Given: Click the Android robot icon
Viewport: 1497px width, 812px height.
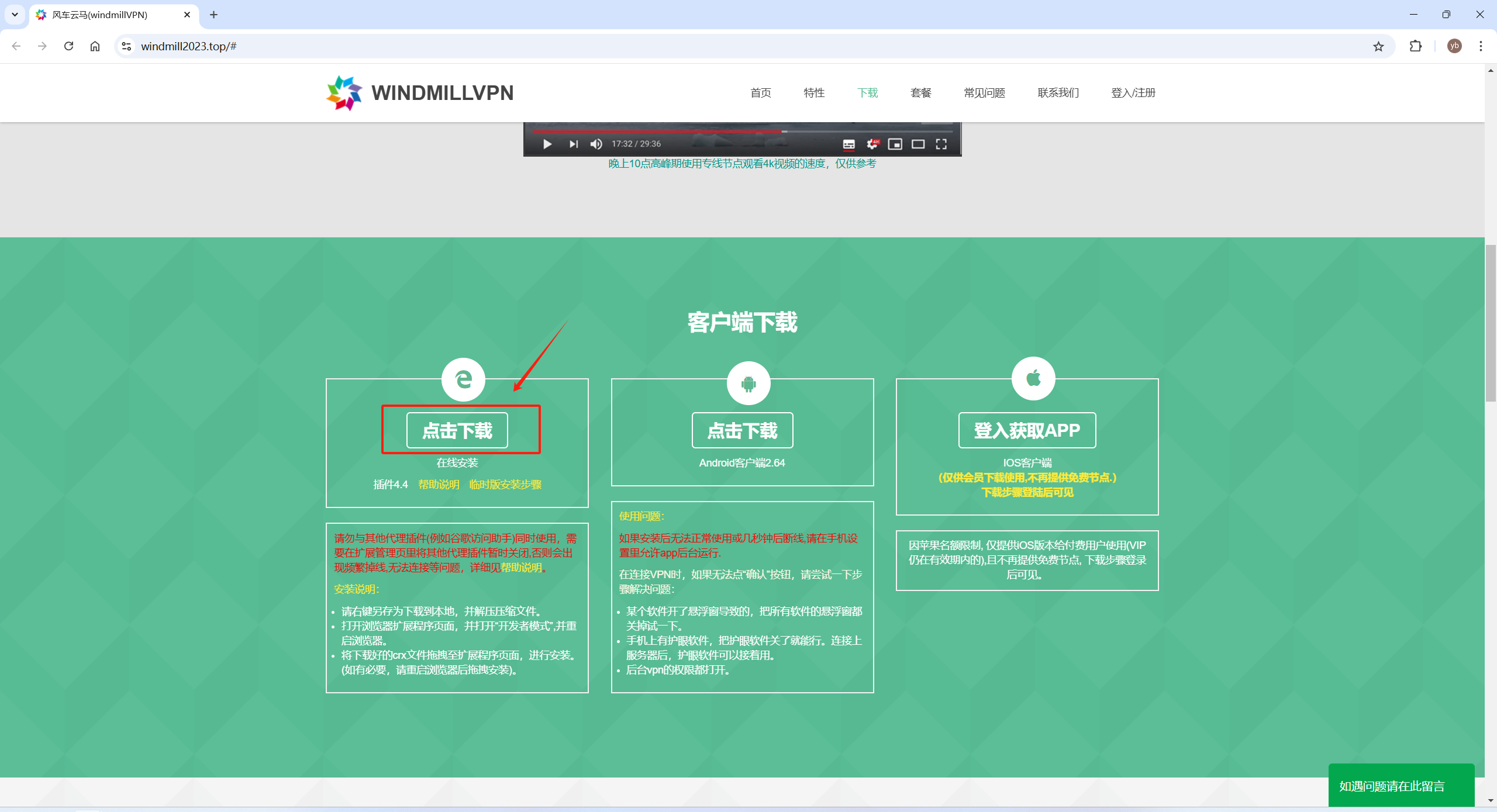Looking at the screenshot, I should pos(748,383).
